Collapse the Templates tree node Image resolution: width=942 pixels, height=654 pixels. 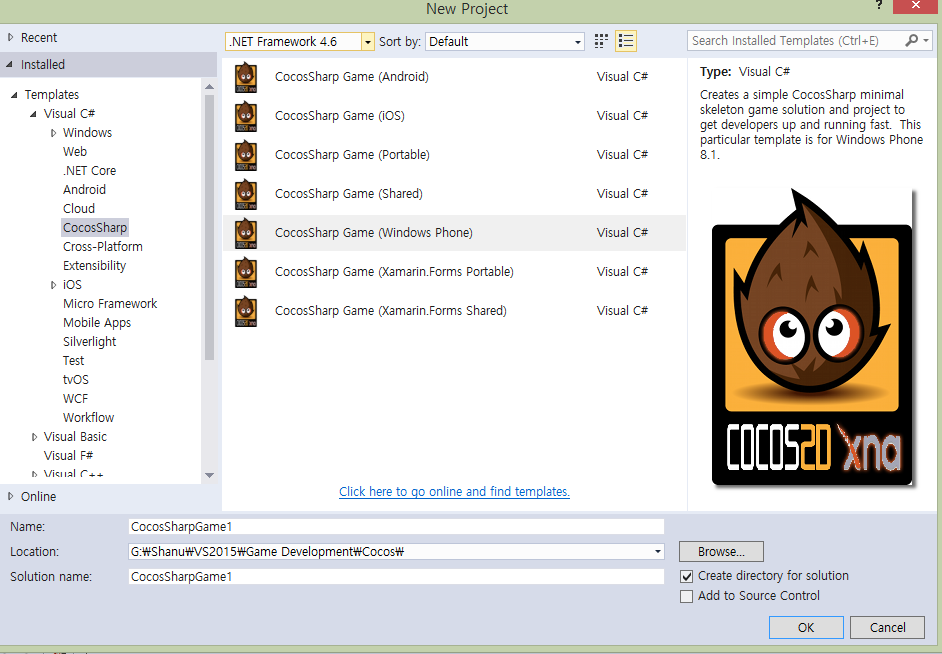coord(14,95)
